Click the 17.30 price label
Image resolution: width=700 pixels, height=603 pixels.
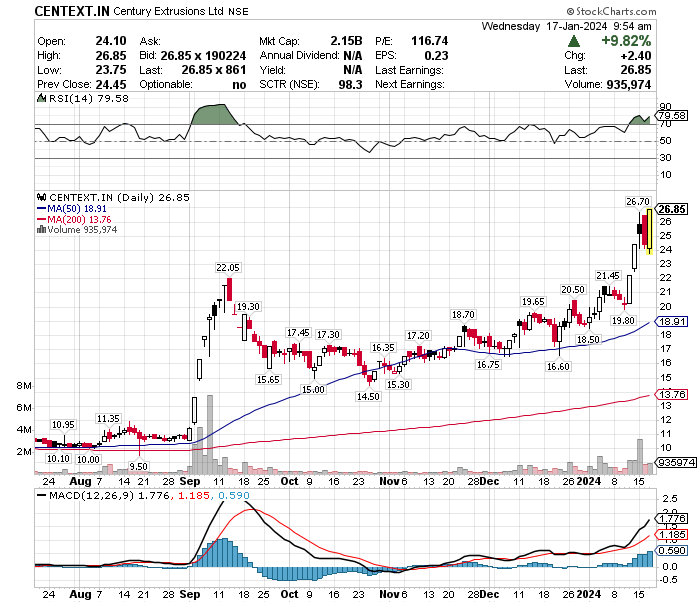coord(328,335)
